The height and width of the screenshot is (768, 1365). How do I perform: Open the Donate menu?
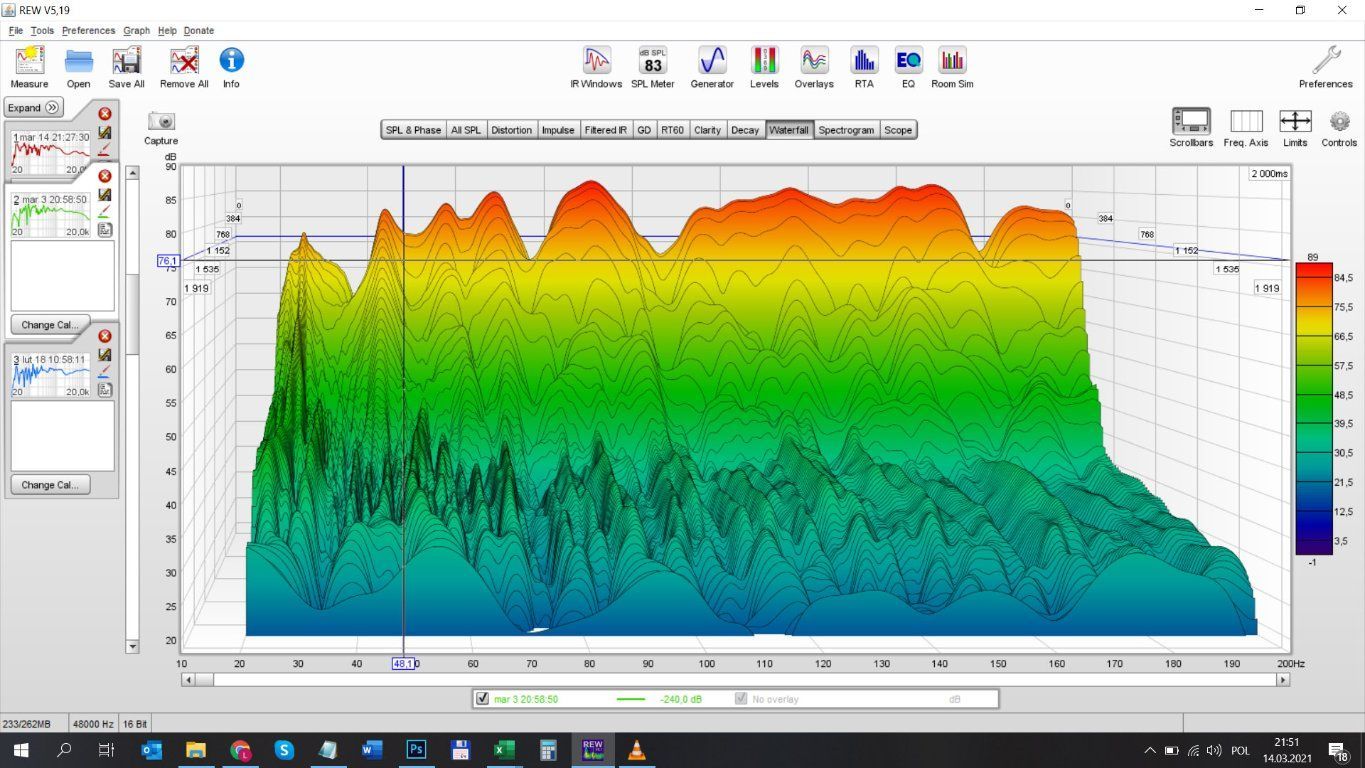[x=199, y=30]
